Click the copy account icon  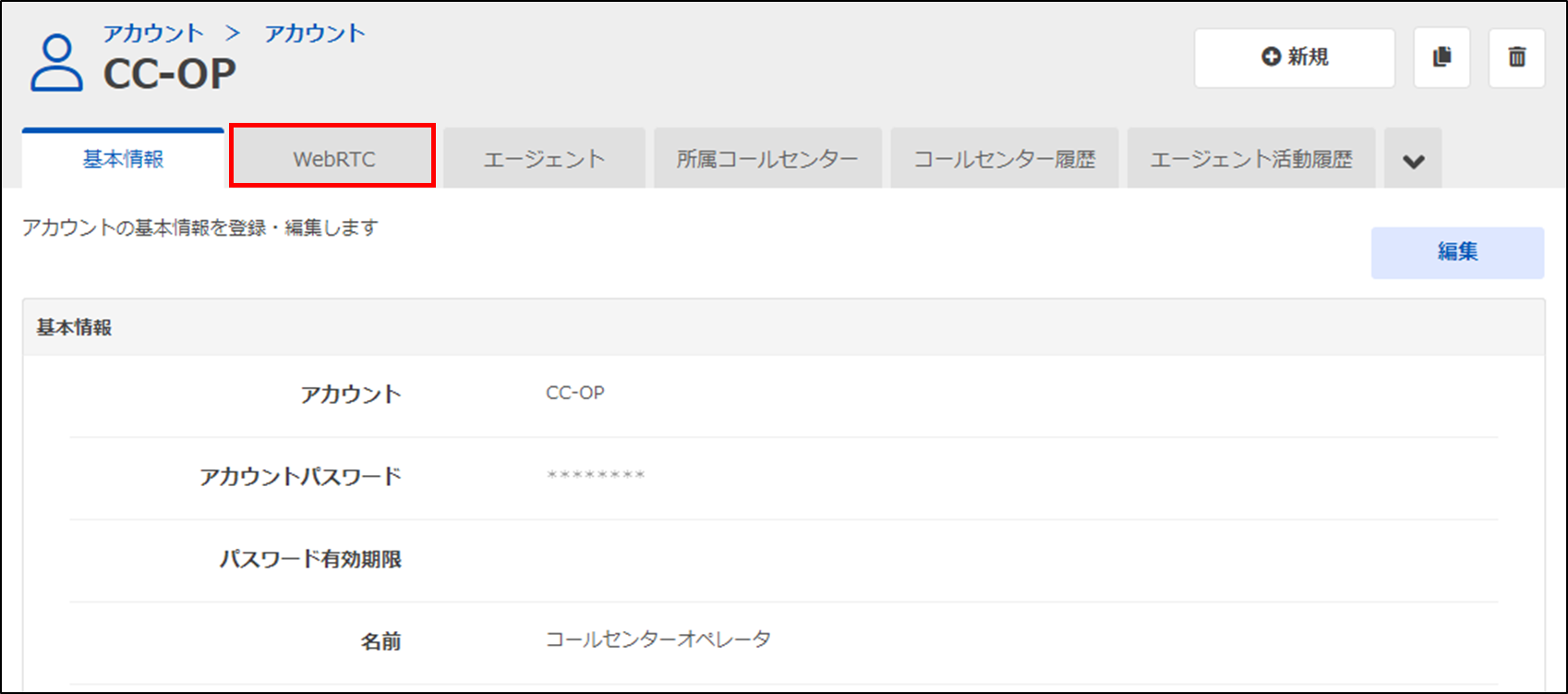tap(1441, 57)
